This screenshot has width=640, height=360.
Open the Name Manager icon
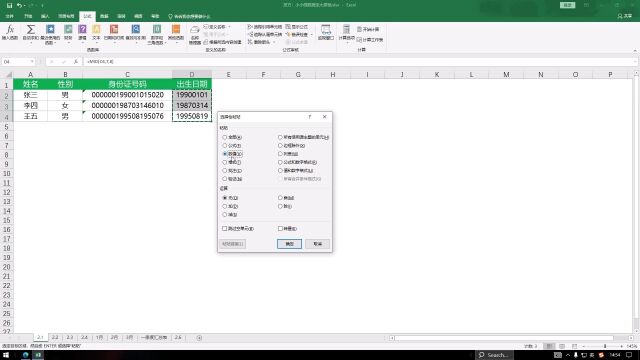[195, 34]
